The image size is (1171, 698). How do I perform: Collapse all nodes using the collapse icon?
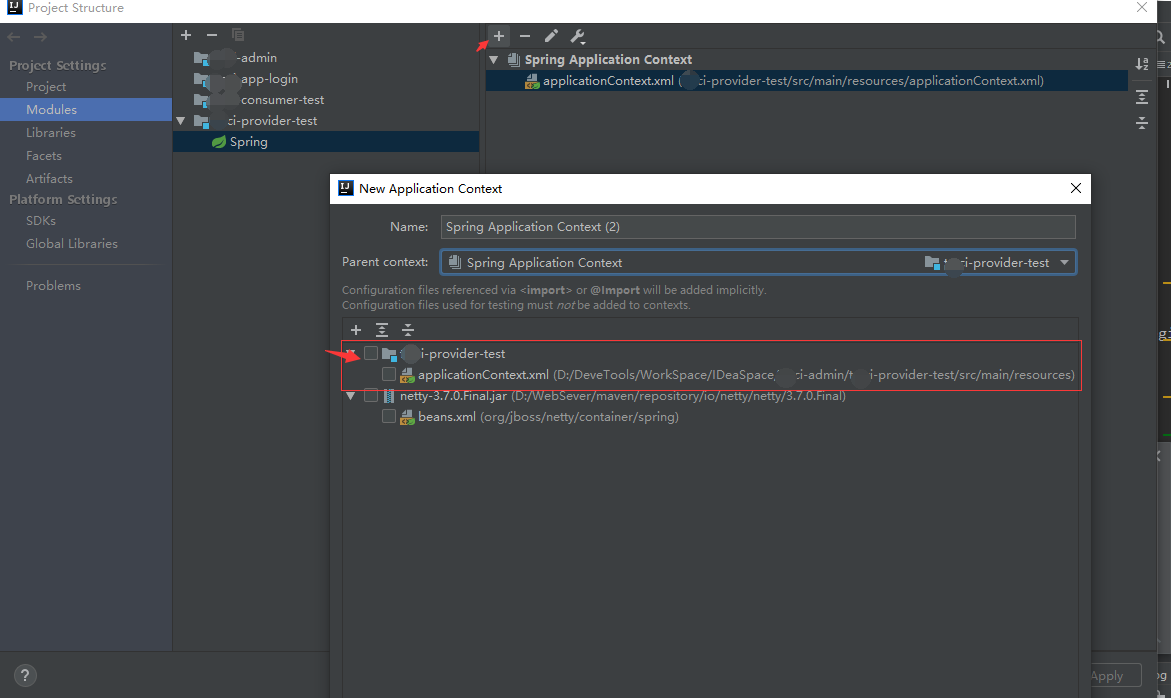(407, 329)
